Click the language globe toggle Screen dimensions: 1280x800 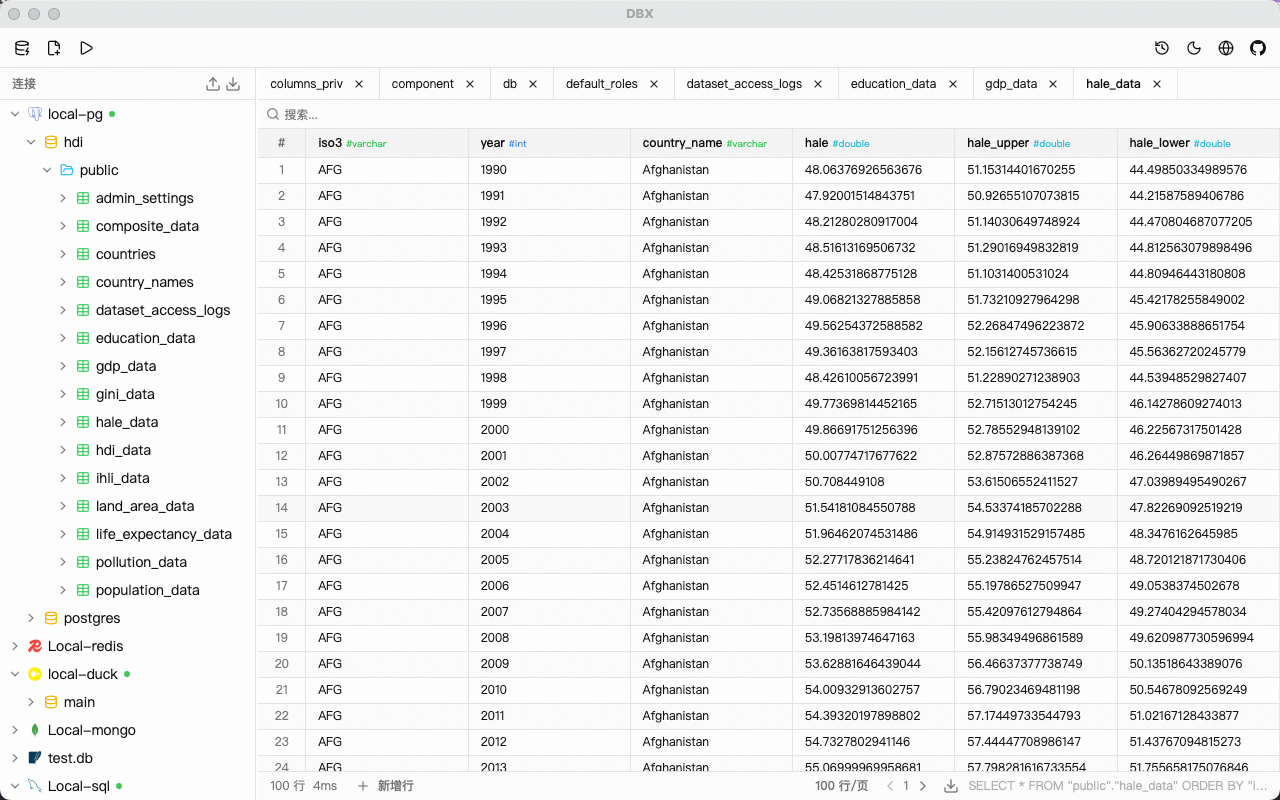tap(1226, 47)
